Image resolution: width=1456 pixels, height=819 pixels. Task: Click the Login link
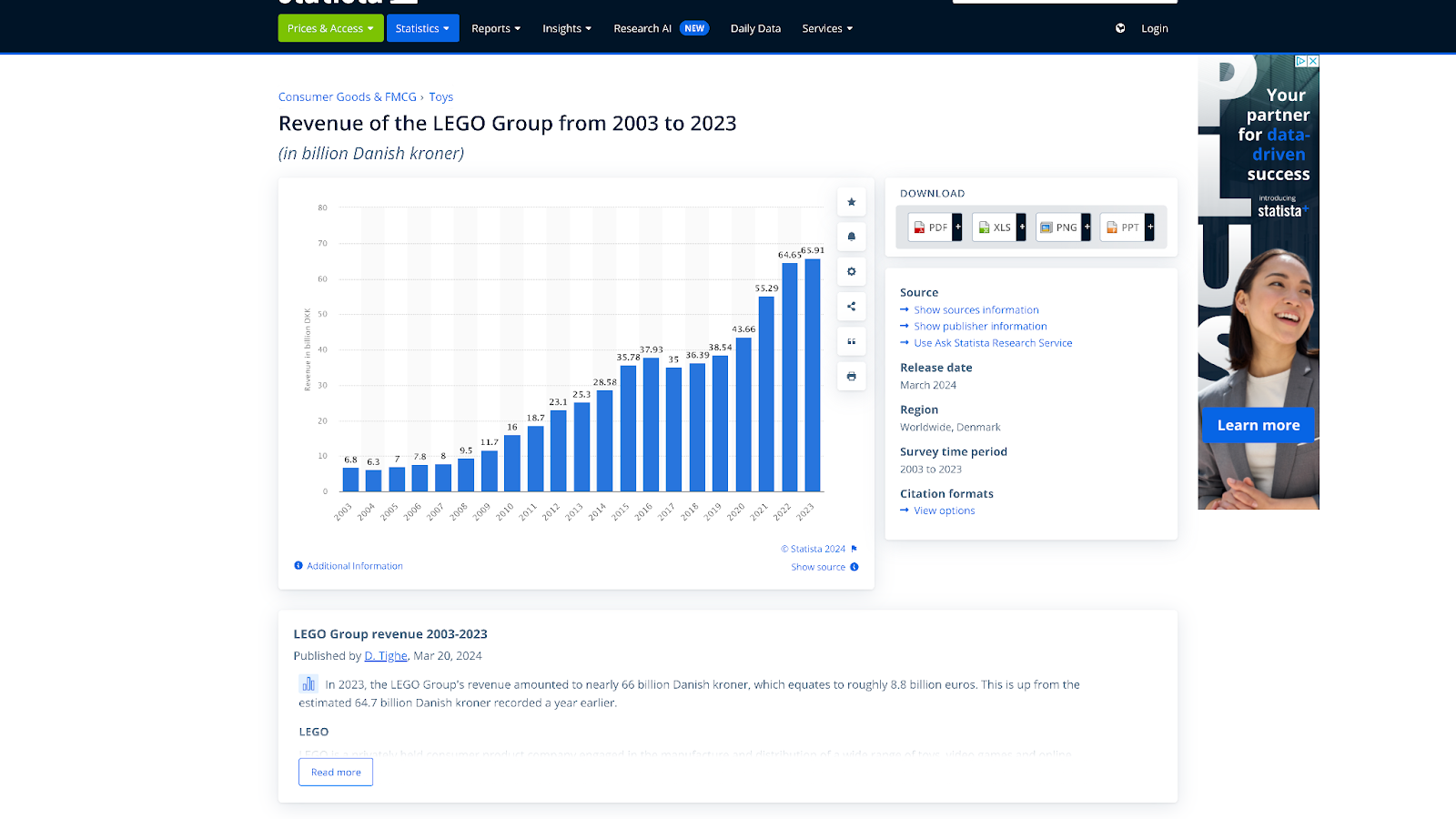tap(1155, 28)
